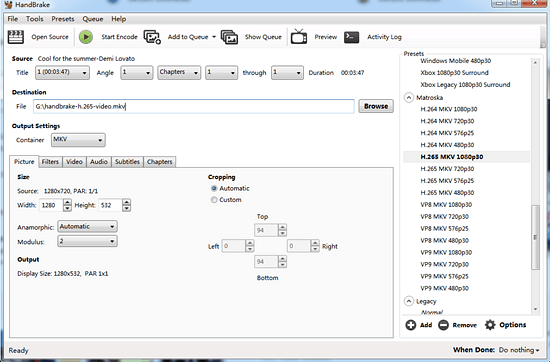Viewport: 550px width, 362px height.
Task: Open the Angle dropdown
Action: click(x=136, y=73)
